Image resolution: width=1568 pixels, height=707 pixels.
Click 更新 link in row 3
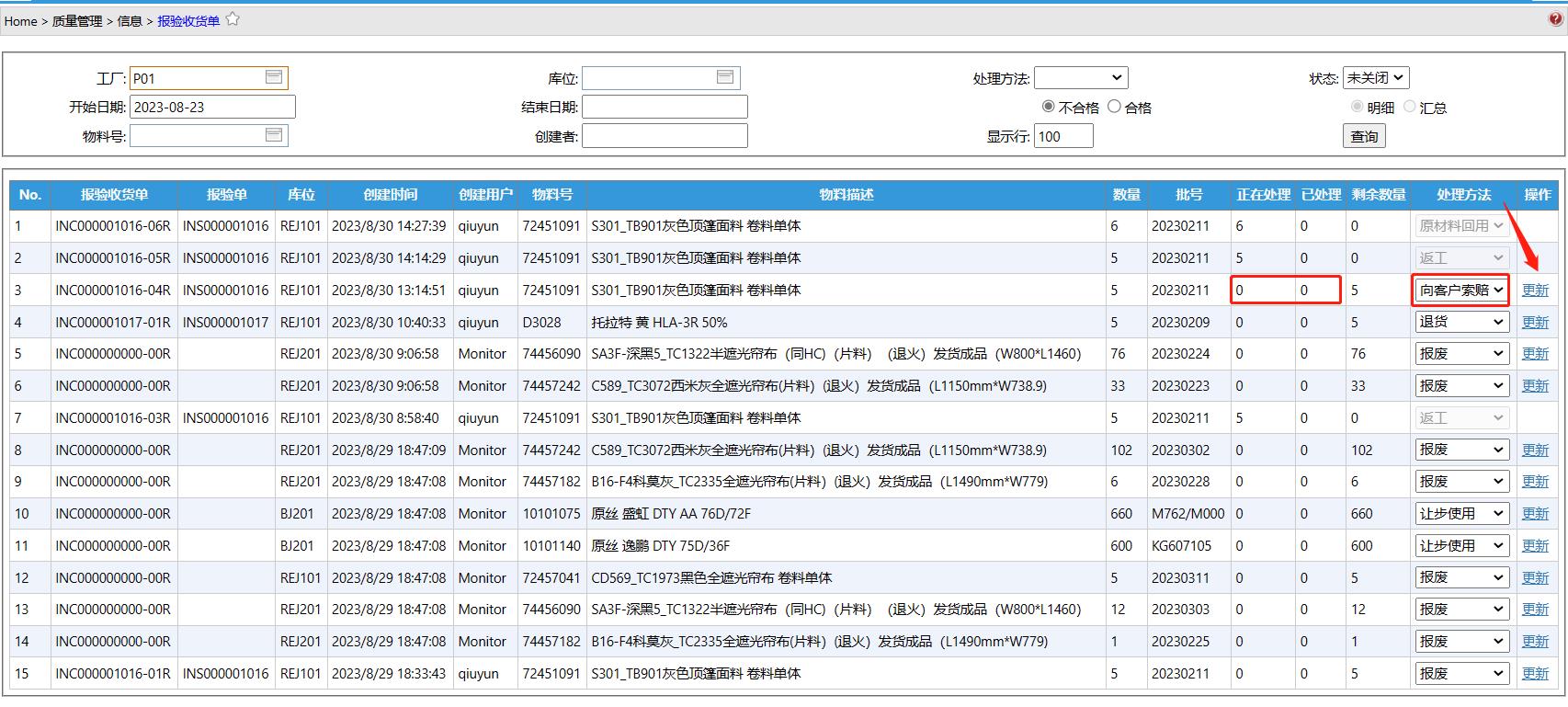tap(1536, 290)
